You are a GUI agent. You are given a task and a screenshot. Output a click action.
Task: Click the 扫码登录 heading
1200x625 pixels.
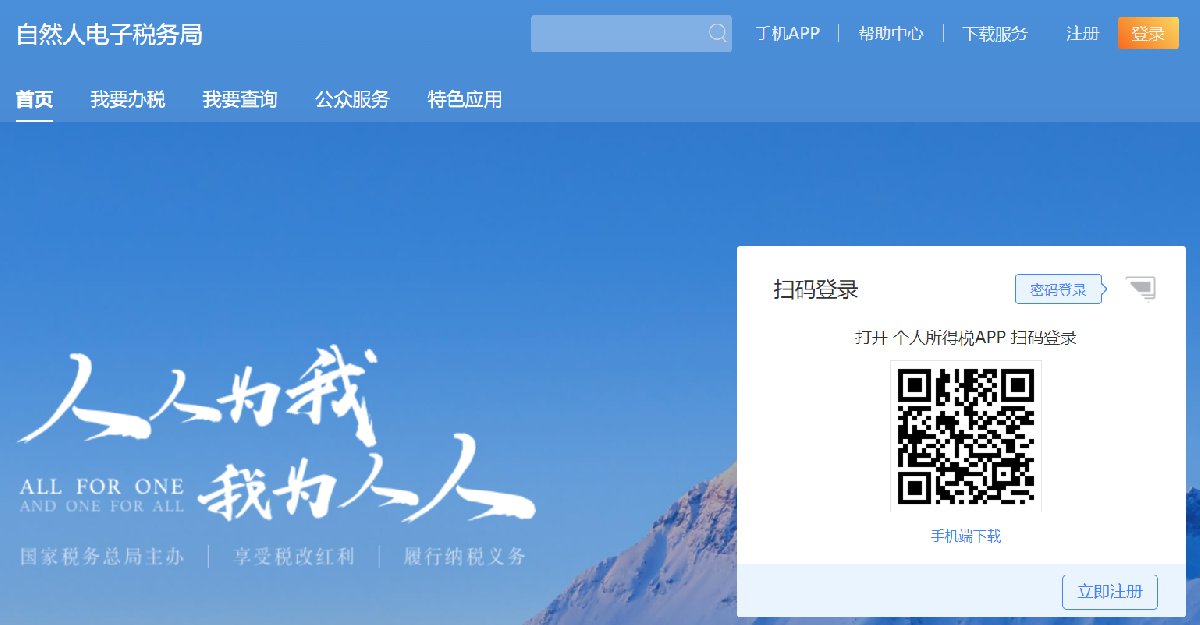(x=815, y=290)
